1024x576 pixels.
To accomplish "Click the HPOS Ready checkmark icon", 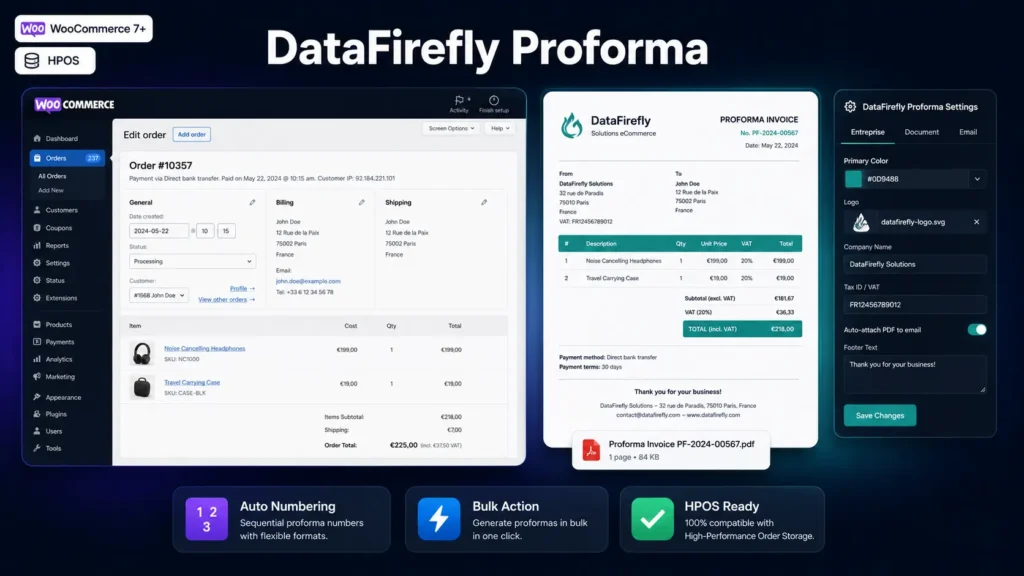I will pos(652,519).
